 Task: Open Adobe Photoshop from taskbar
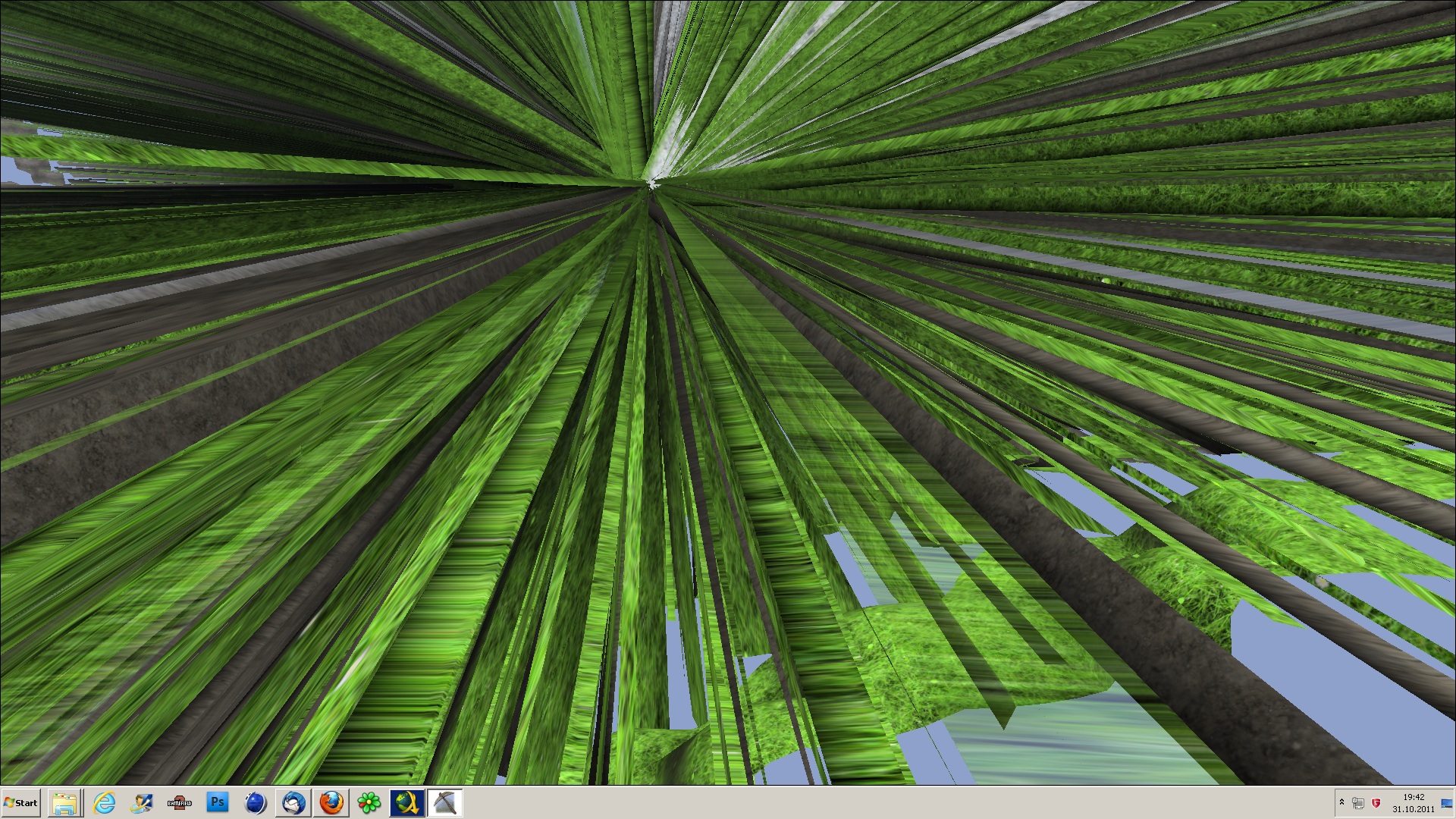[x=218, y=802]
